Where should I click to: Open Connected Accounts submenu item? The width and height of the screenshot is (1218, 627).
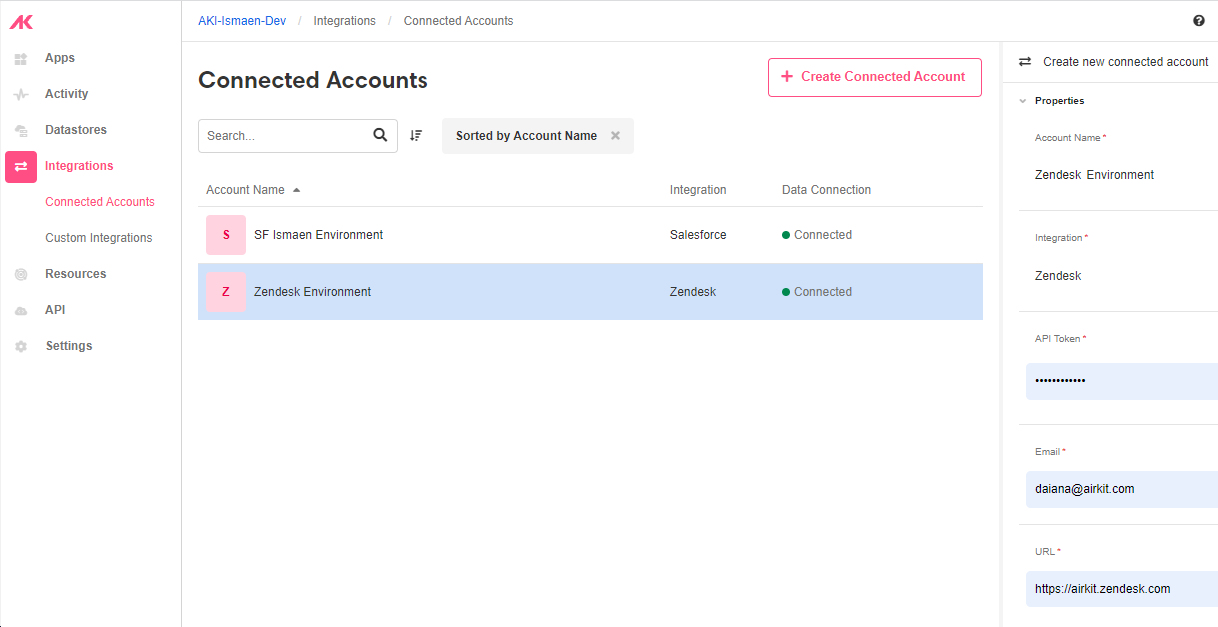point(100,202)
